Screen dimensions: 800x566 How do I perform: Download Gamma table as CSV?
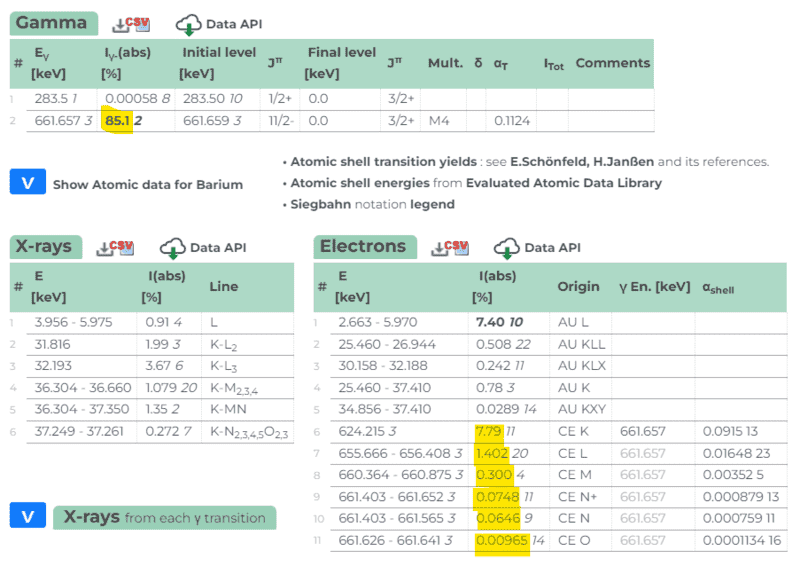131,24
